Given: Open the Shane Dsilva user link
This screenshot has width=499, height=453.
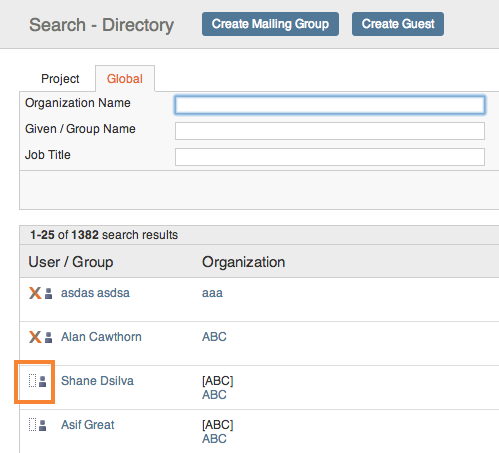Looking at the screenshot, I should [97, 381].
